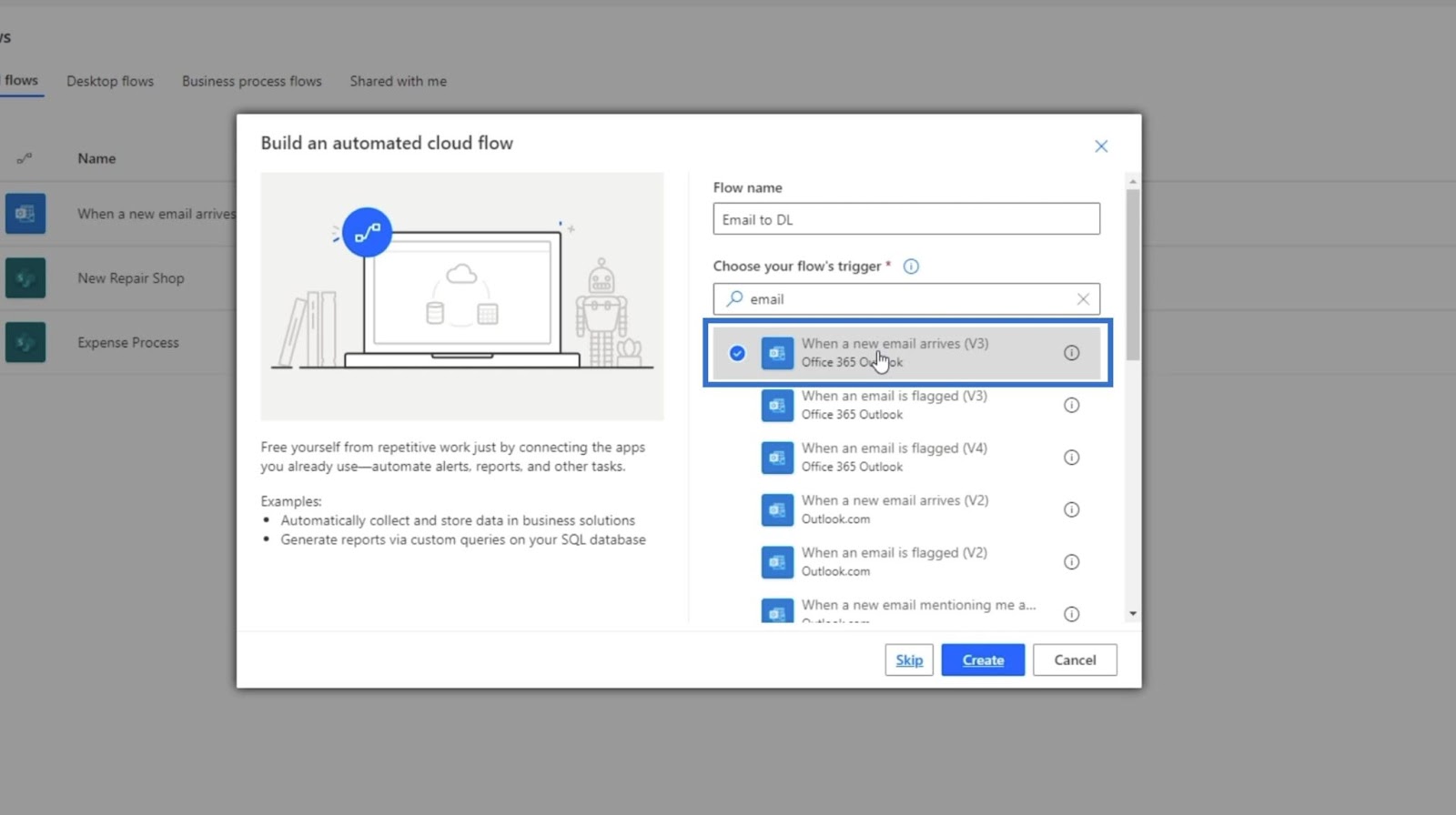Click the scrollbar down arrow in dialog
Screen dimensions: 1456x815
(1133, 614)
